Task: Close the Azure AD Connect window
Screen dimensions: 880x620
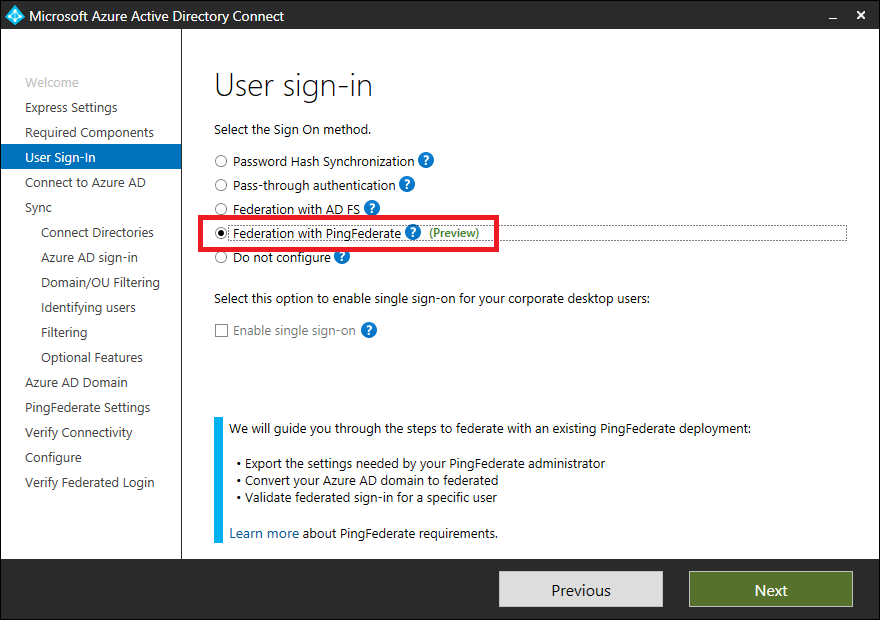Action: pos(861,16)
